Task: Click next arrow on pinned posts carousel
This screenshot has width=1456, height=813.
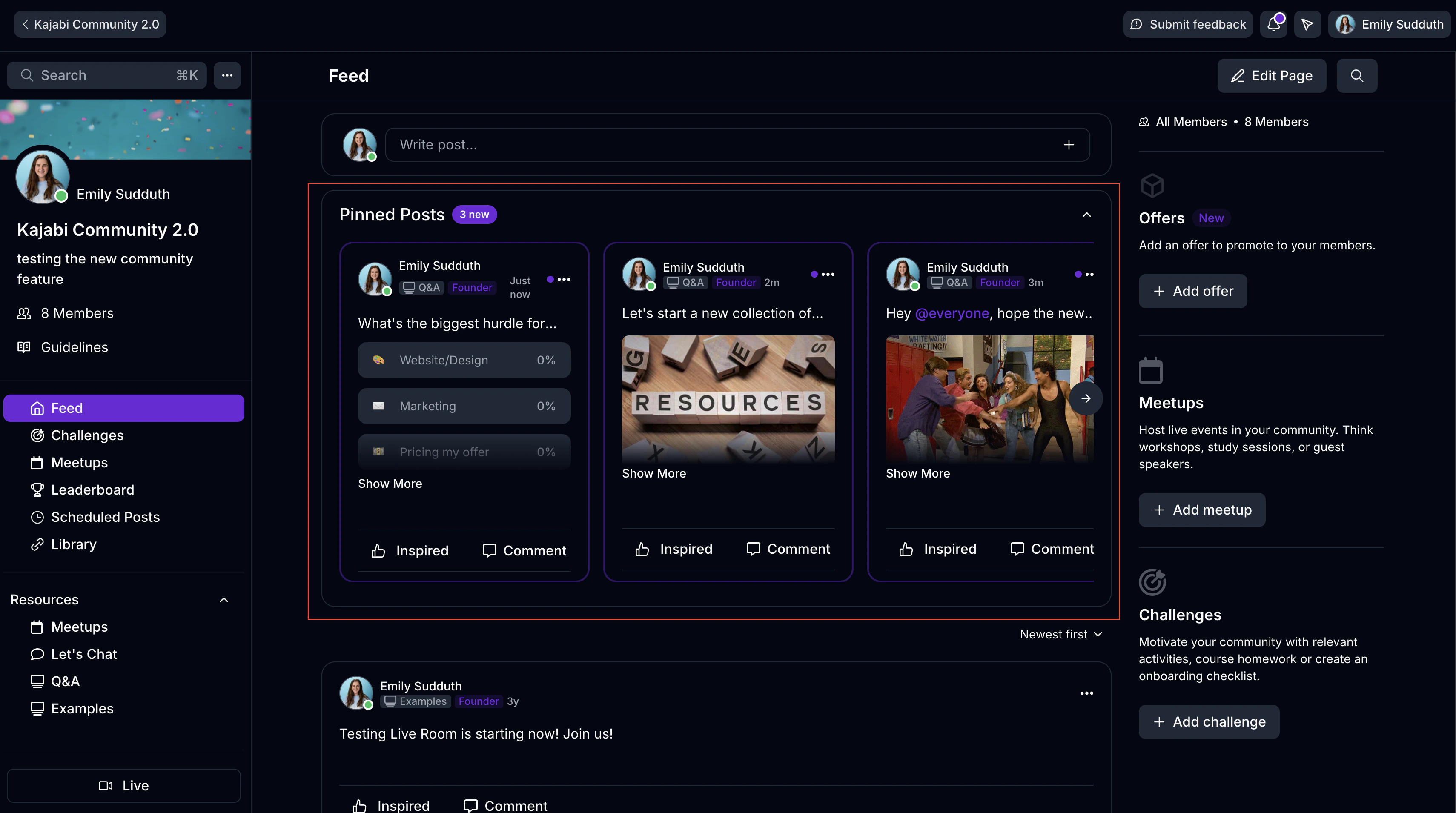Action: pyautogui.click(x=1085, y=398)
